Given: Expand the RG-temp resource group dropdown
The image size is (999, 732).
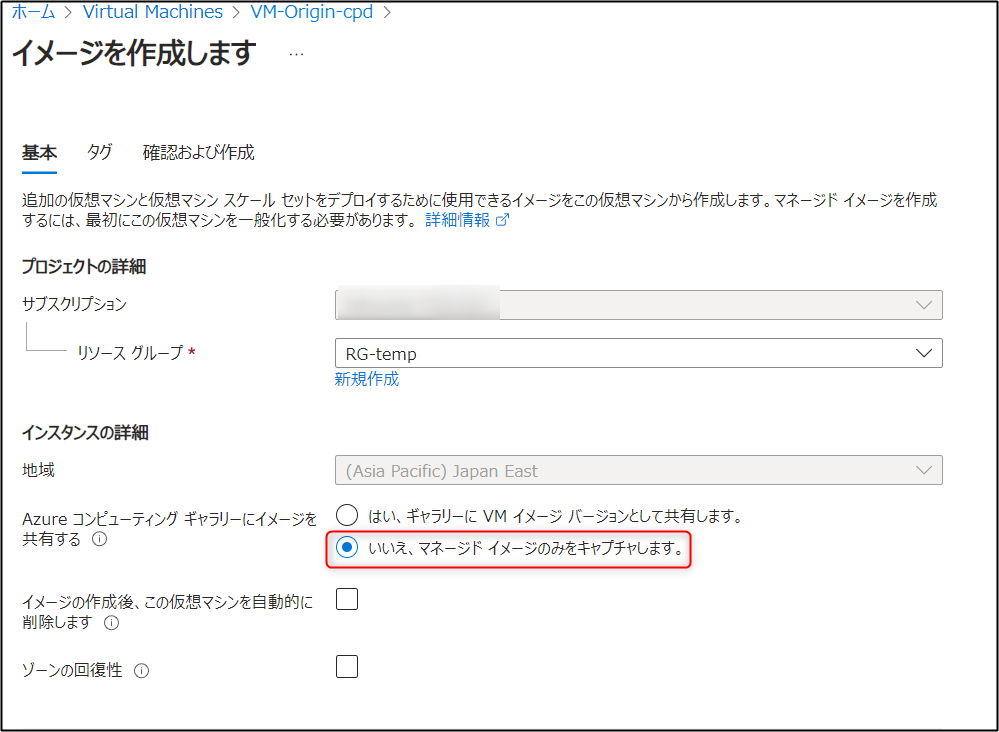Looking at the screenshot, I should 638,353.
